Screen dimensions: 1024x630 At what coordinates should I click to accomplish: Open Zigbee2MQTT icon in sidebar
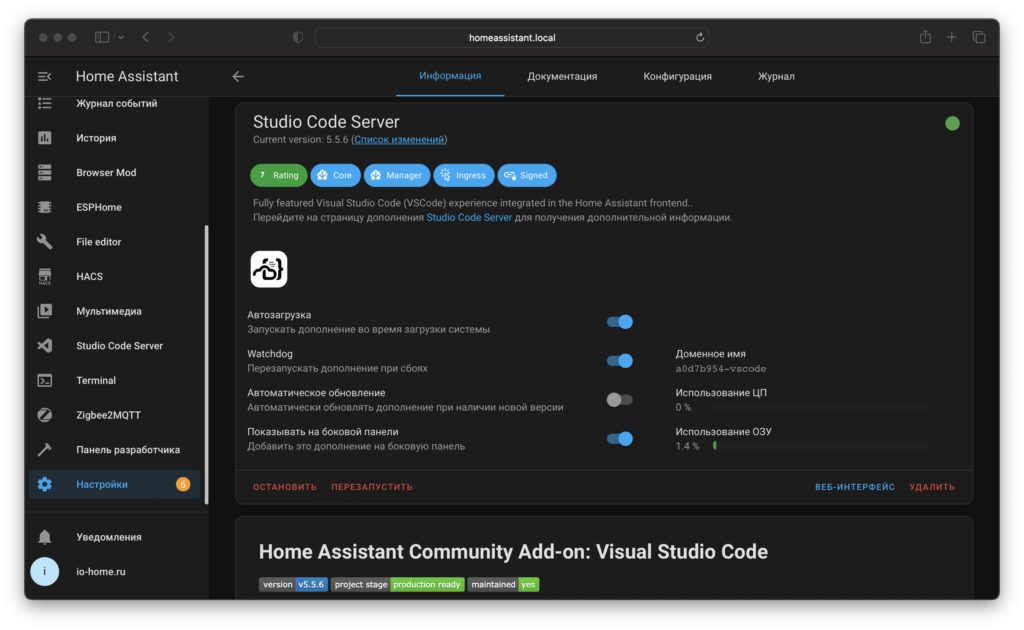pos(44,415)
